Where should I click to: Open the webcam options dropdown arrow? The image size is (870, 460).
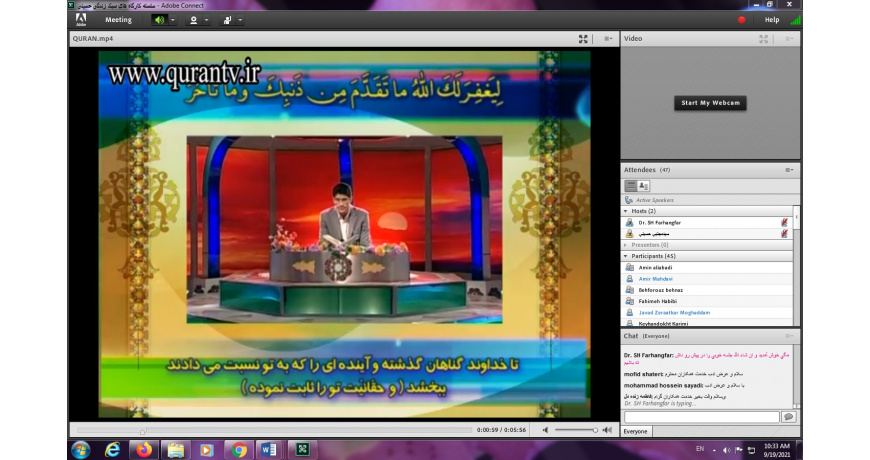click(x=206, y=20)
